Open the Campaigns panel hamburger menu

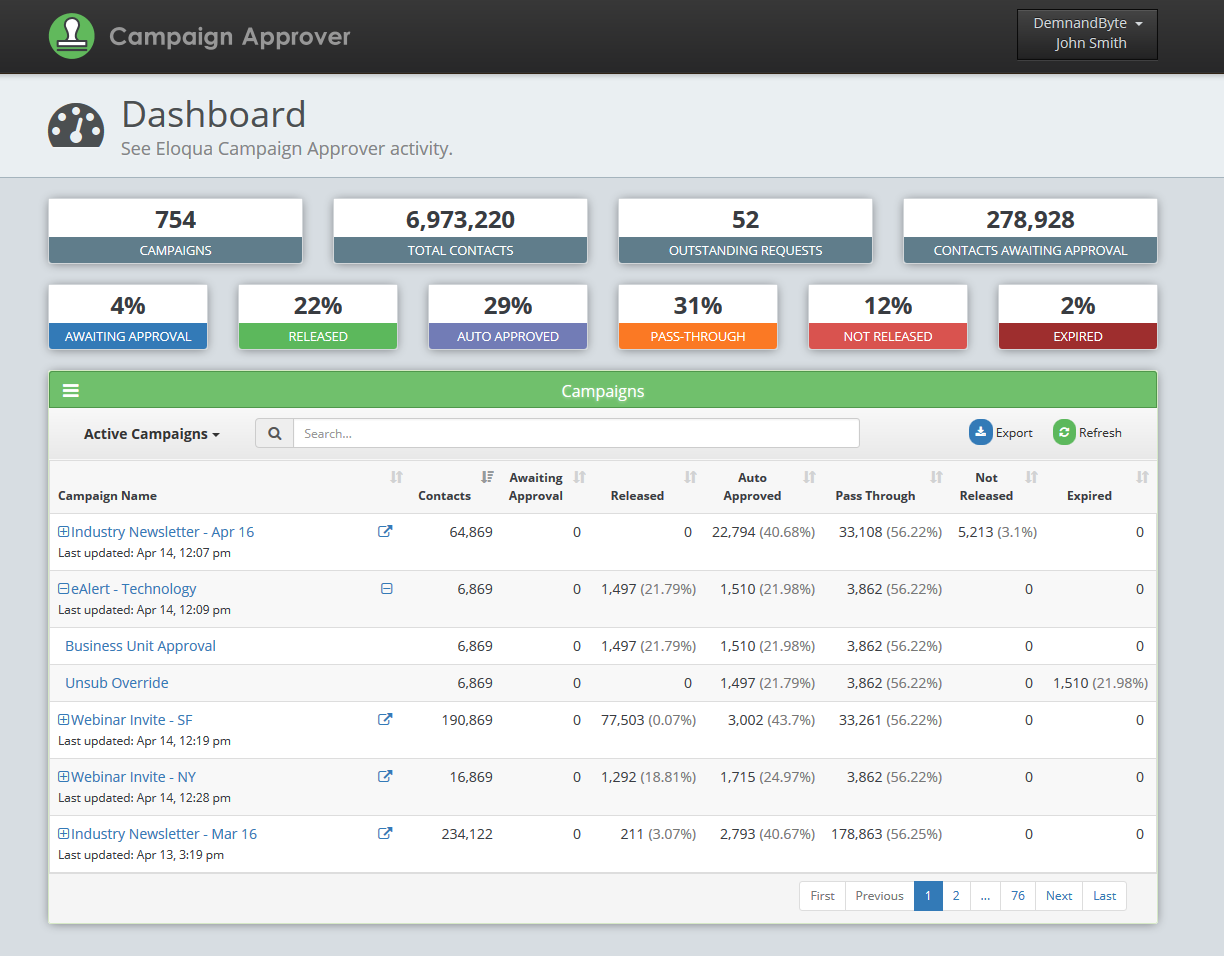(70, 390)
